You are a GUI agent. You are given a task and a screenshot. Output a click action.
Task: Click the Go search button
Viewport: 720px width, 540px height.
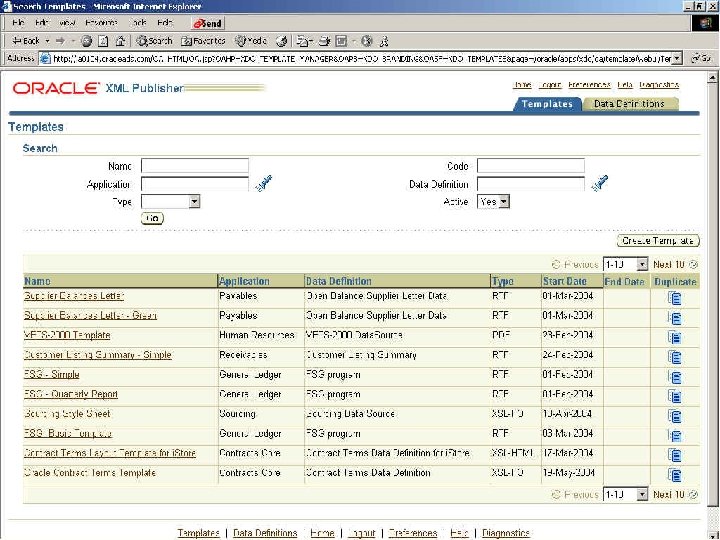coord(152,219)
